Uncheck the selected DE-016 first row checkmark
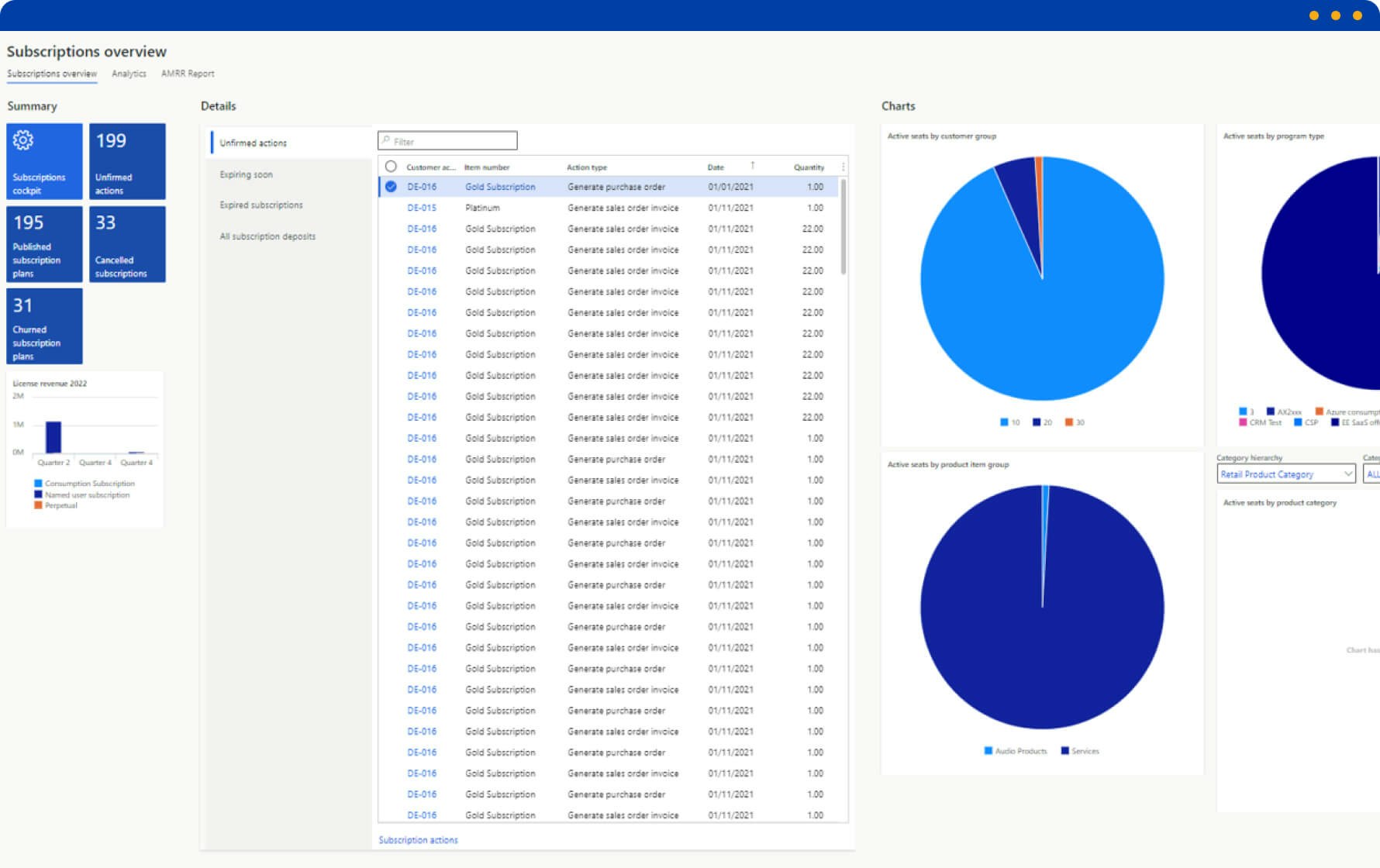 click(x=391, y=187)
